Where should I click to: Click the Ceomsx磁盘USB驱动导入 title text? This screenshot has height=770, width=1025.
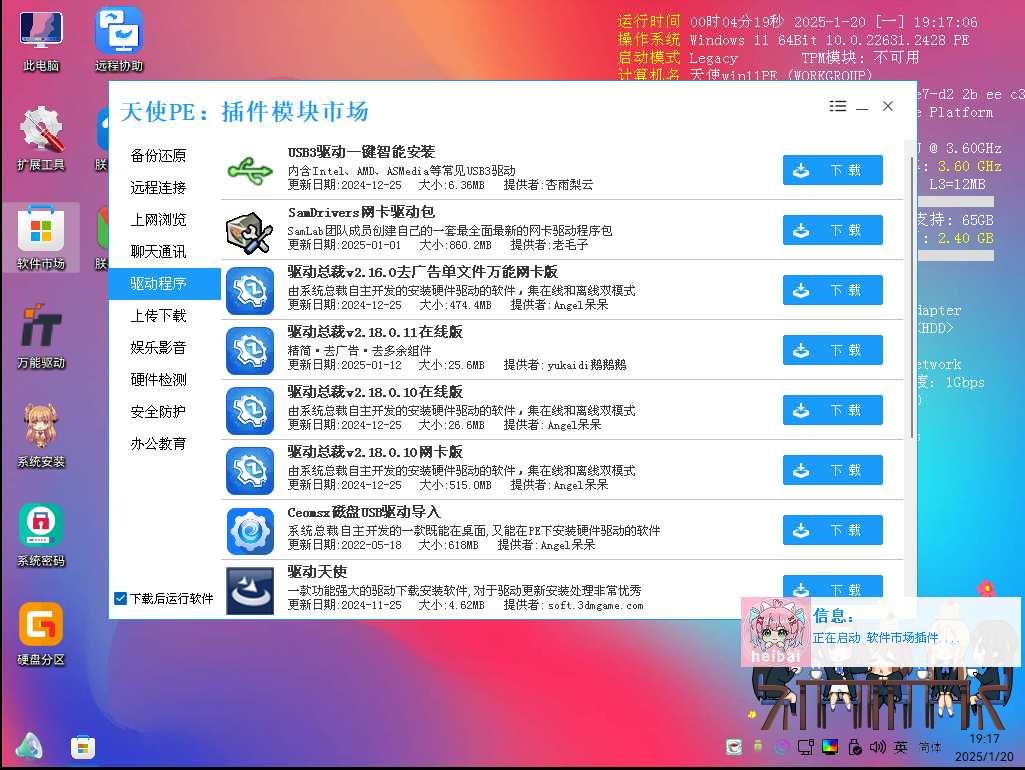(x=364, y=512)
